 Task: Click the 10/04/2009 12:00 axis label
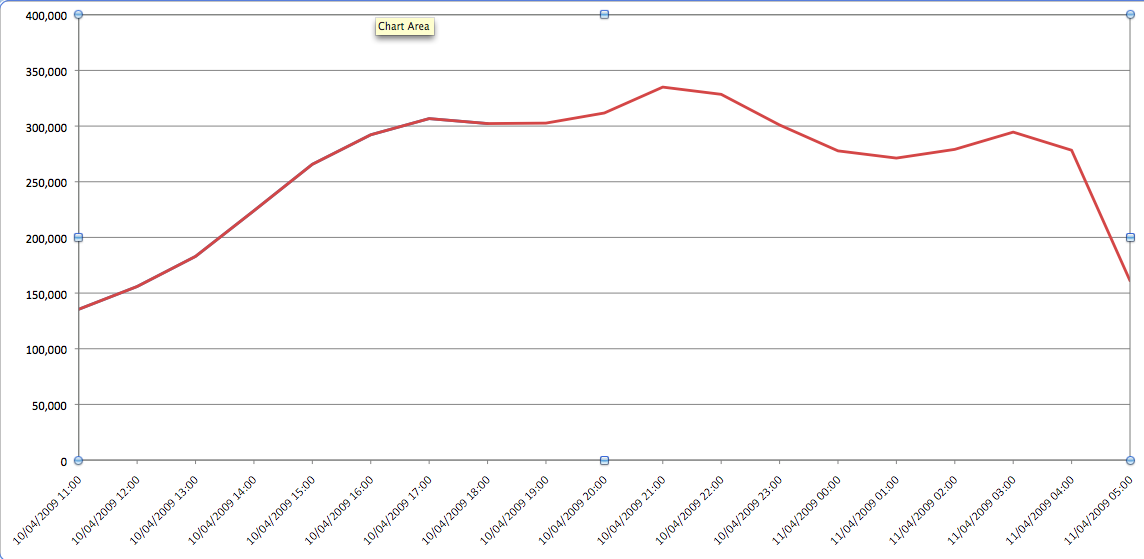(106, 509)
